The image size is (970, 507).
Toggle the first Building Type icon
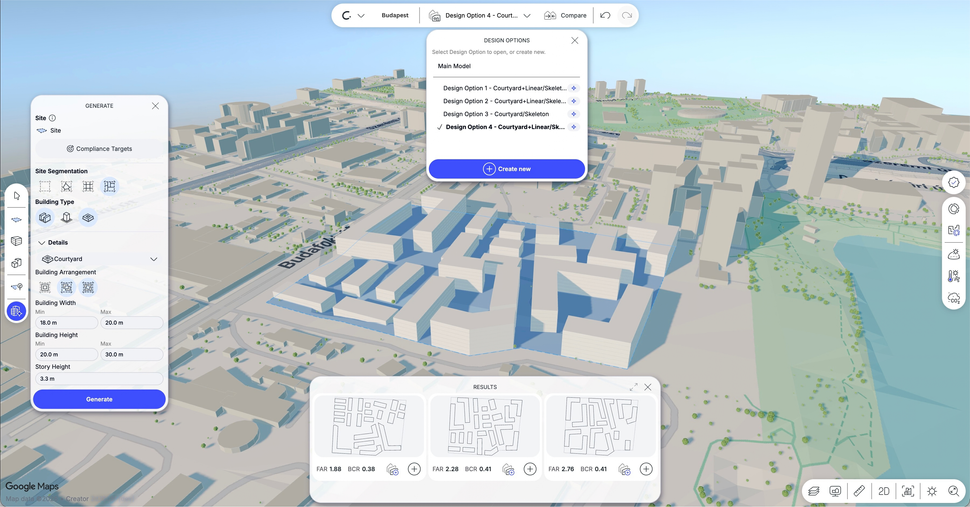pyautogui.click(x=45, y=218)
